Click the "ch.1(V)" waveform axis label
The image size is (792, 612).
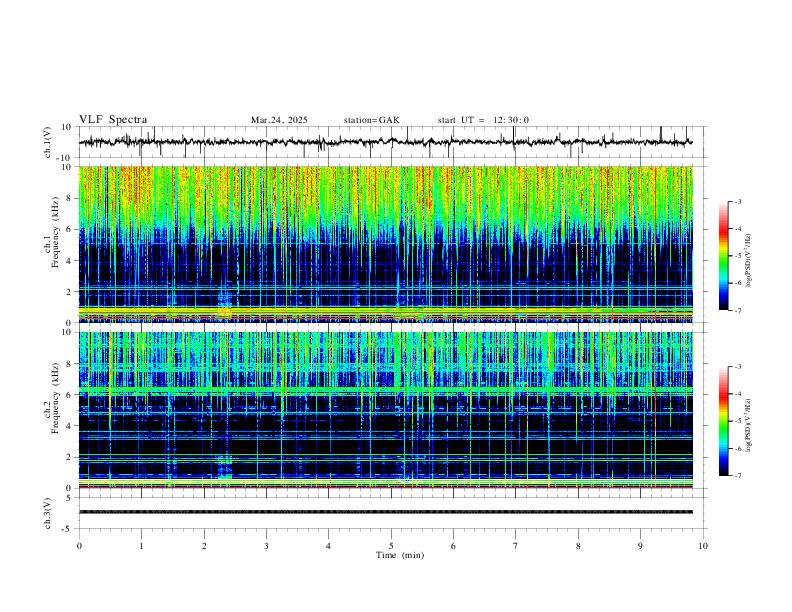[x=48, y=142]
